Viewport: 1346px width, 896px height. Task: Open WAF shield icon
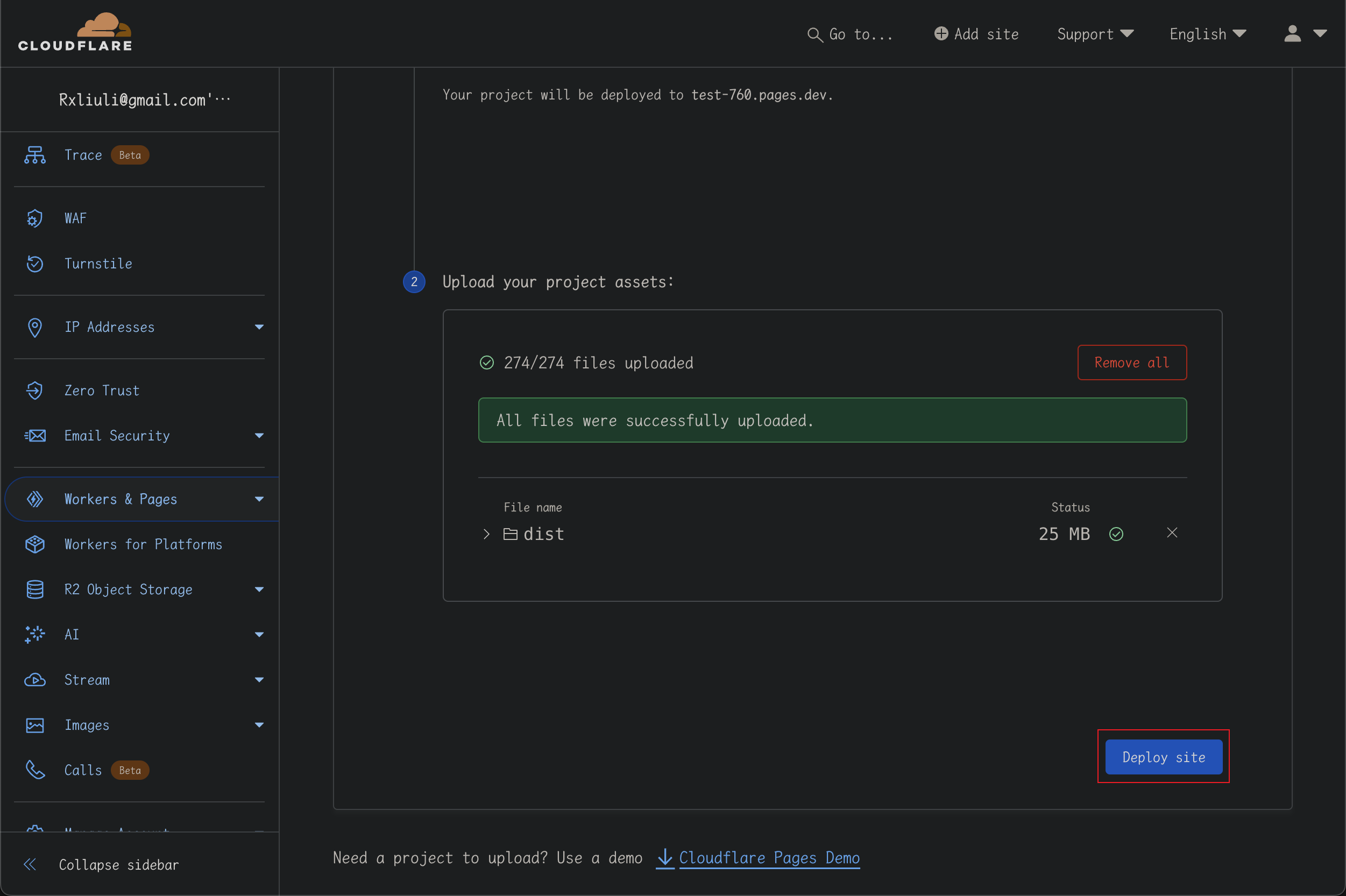click(35, 218)
